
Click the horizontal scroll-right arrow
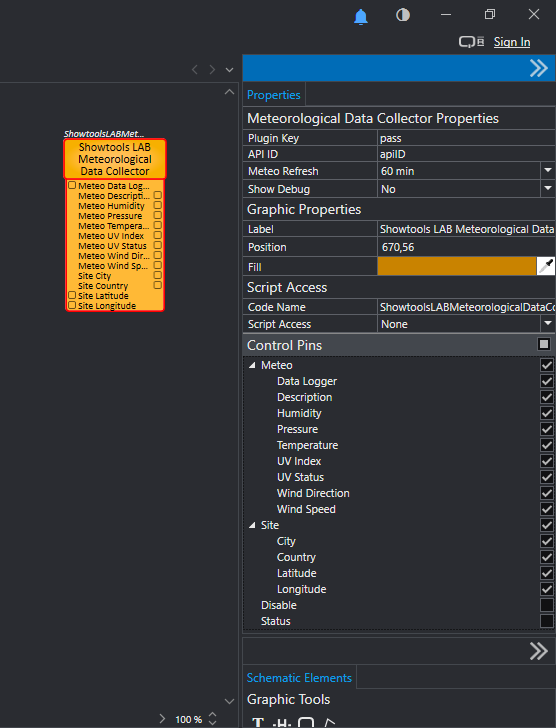click(162, 719)
